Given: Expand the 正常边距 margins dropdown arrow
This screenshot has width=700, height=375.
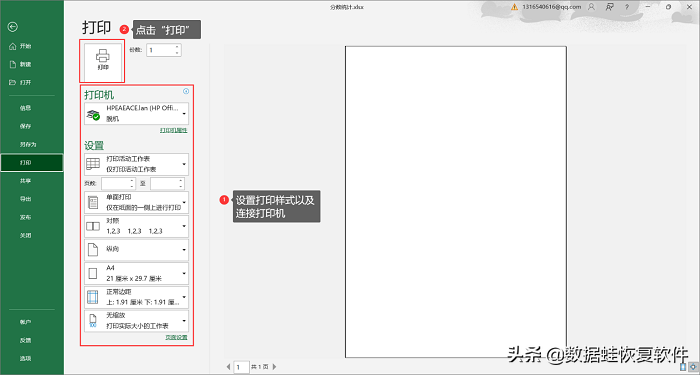Looking at the screenshot, I should point(184,297).
